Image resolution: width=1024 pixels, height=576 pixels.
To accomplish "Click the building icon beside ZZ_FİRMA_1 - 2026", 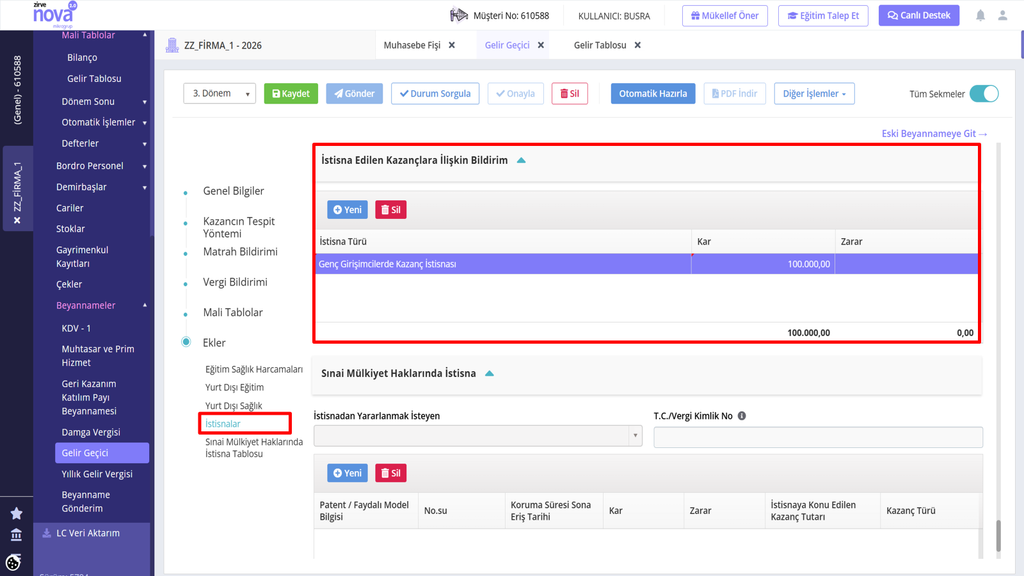I will pos(172,45).
